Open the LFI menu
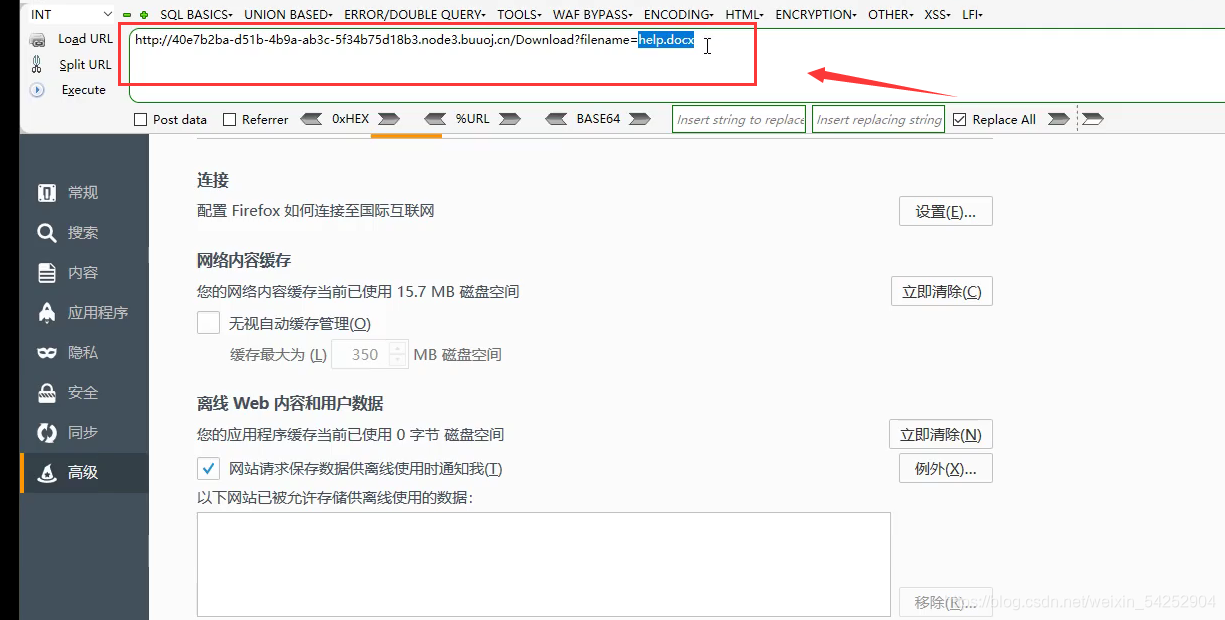 [972, 15]
